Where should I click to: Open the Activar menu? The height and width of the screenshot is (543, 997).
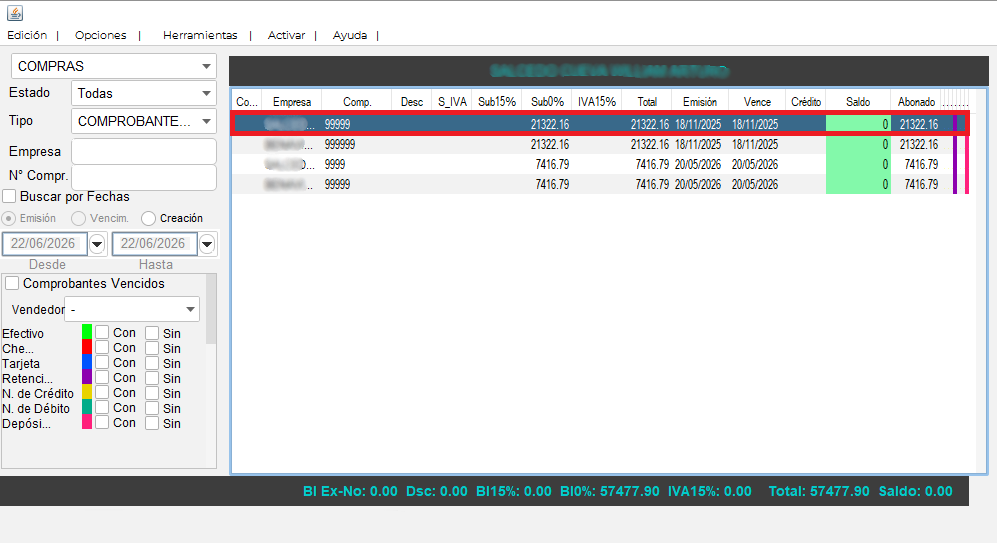coord(286,35)
